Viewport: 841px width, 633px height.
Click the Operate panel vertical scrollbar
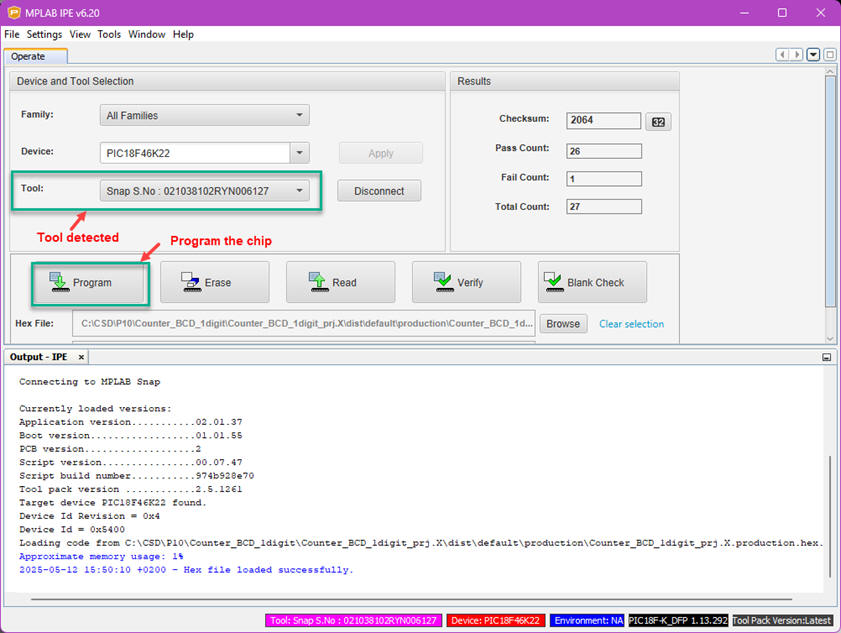click(830, 193)
